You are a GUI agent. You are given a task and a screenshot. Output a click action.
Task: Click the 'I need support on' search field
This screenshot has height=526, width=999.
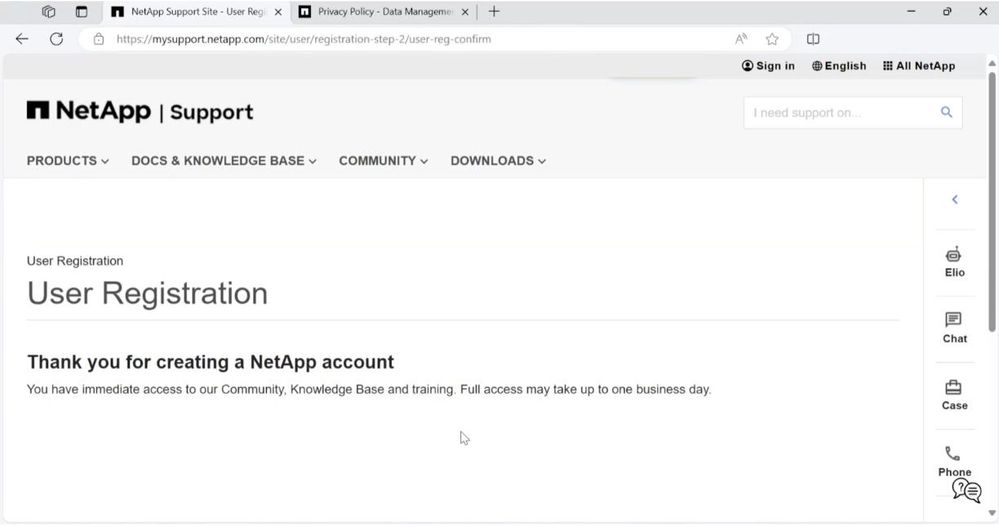(840, 113)
